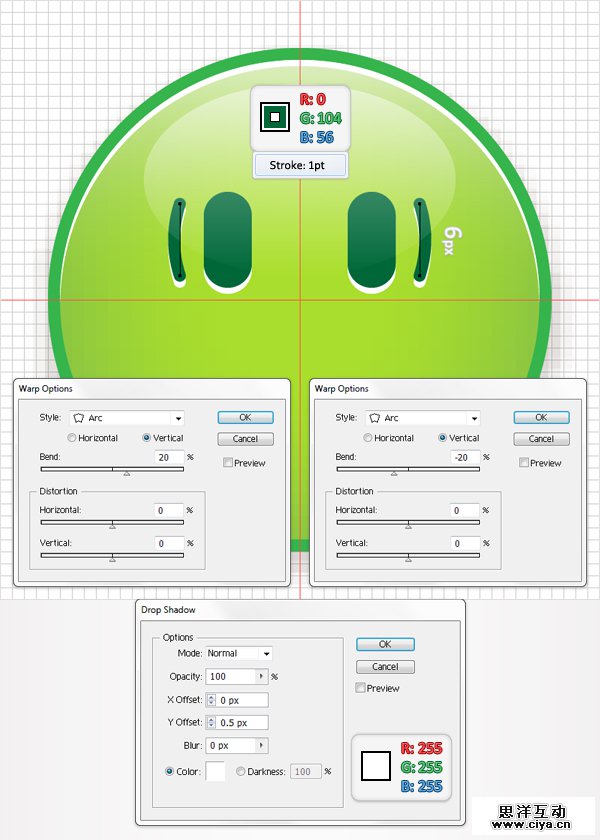Image resolution: width=600 pixels, height=840 pixels.
Task: Click the Stroke: 1pt label
Action: (x=300, y=165)
